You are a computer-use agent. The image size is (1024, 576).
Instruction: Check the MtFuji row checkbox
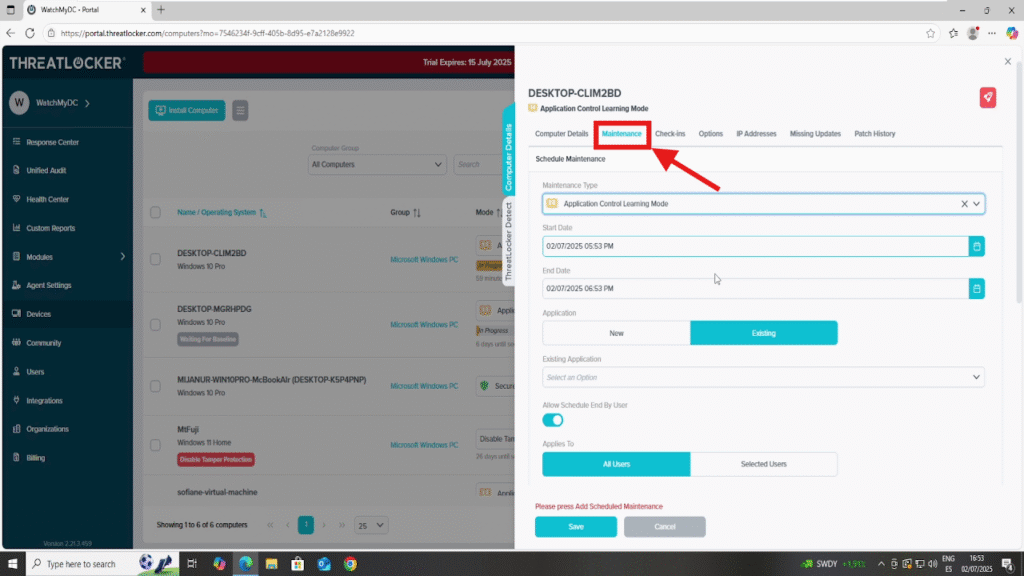(x=155, y=445)
